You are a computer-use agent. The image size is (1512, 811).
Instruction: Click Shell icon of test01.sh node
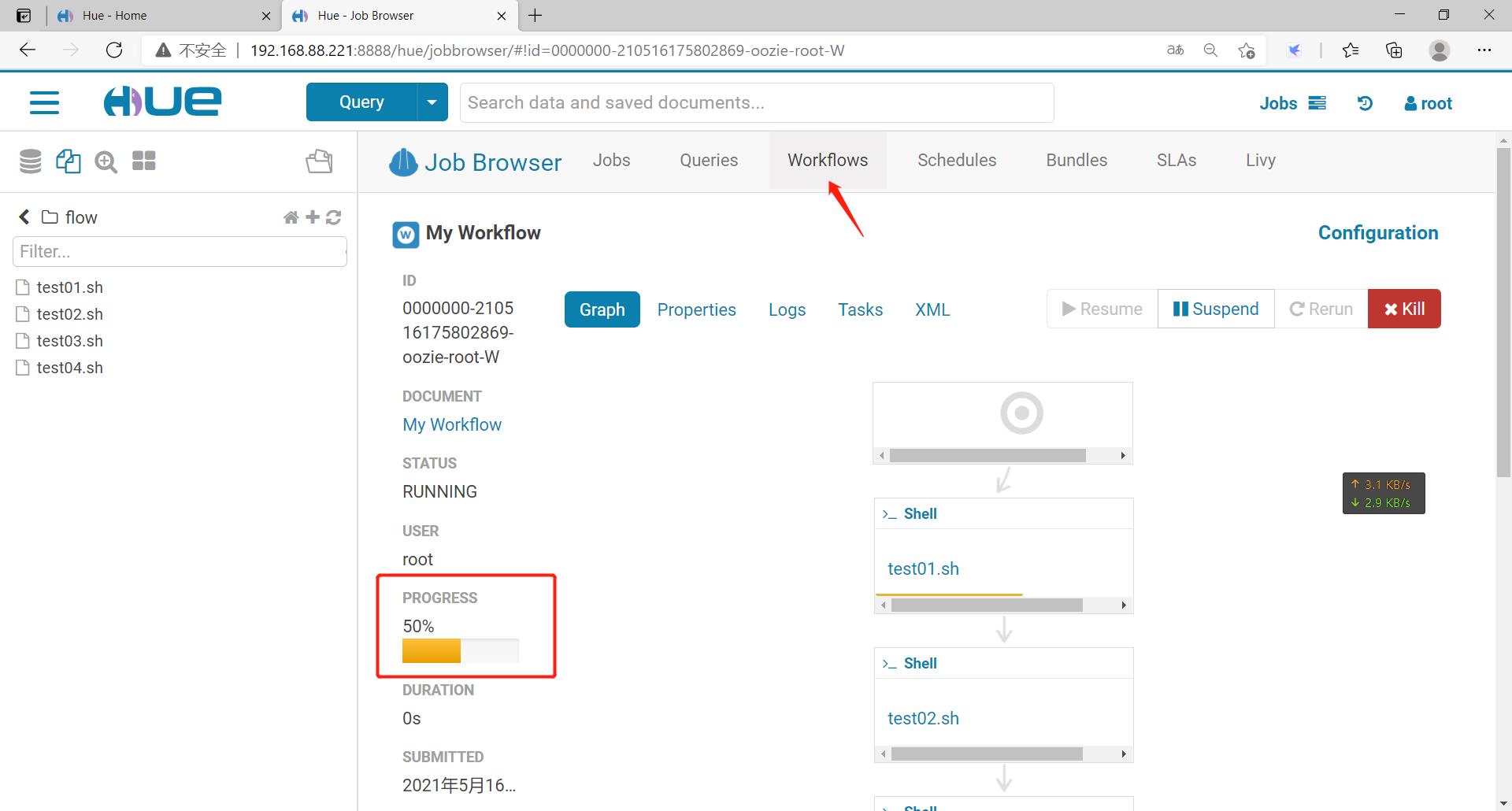click(889, 514)
